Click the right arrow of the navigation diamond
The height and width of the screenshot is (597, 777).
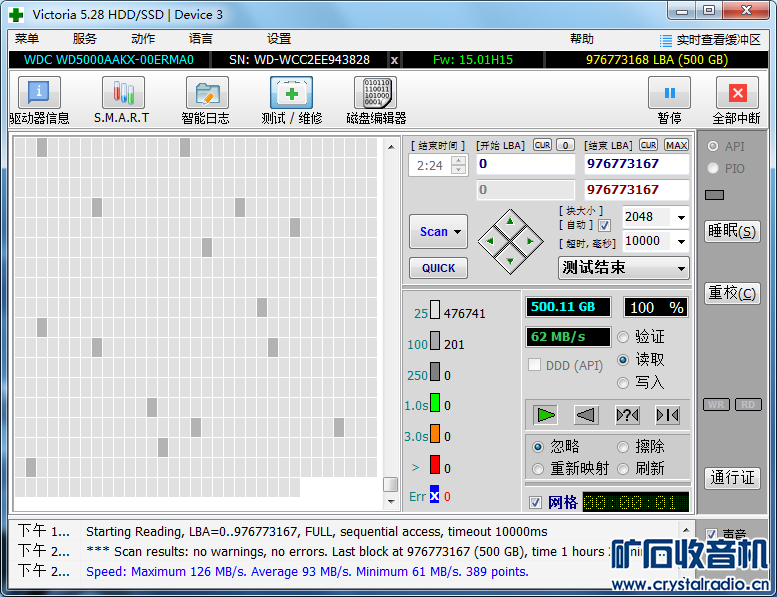(x=530, y=241)
